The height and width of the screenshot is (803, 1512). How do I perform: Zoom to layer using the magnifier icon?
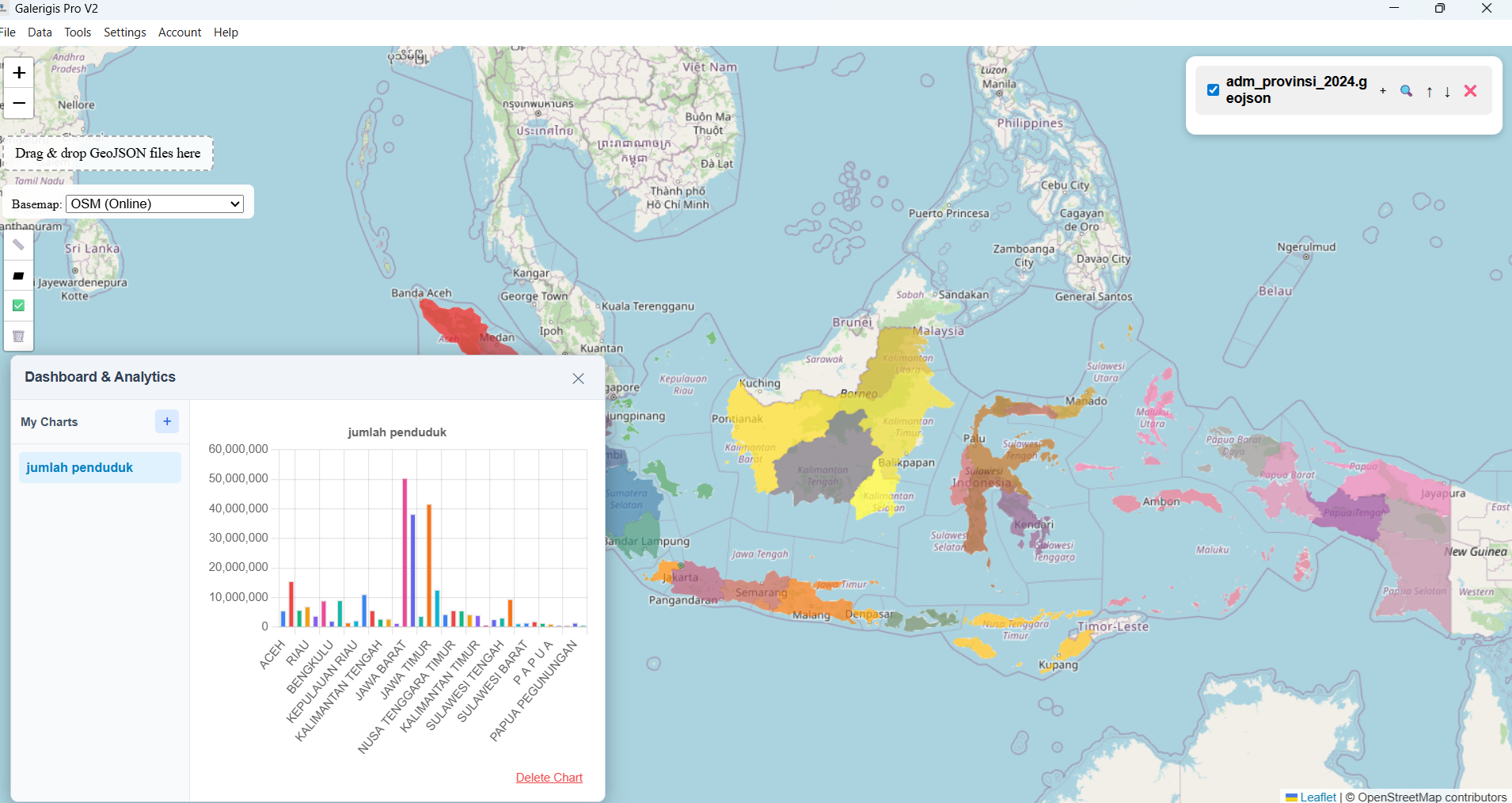[1407, 91]
